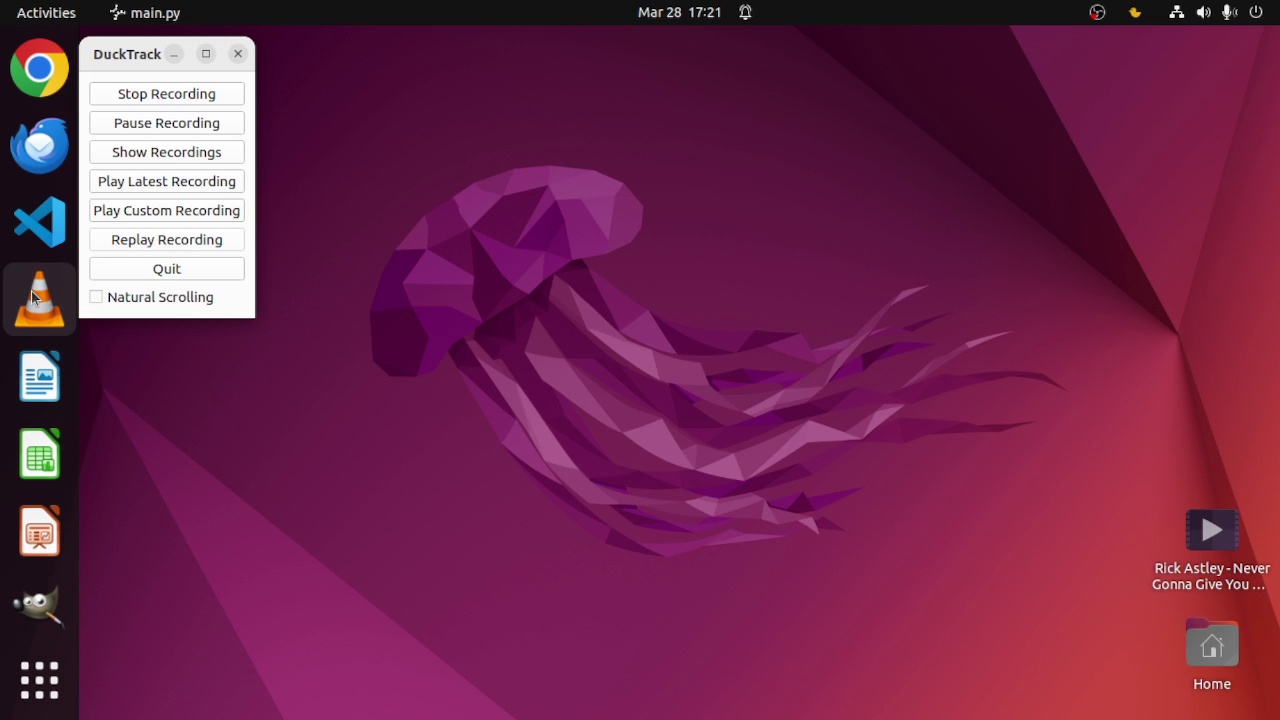Click the microphone icon in top bar
This screenshot has width=1280, height=720.
coord(1229,13)
